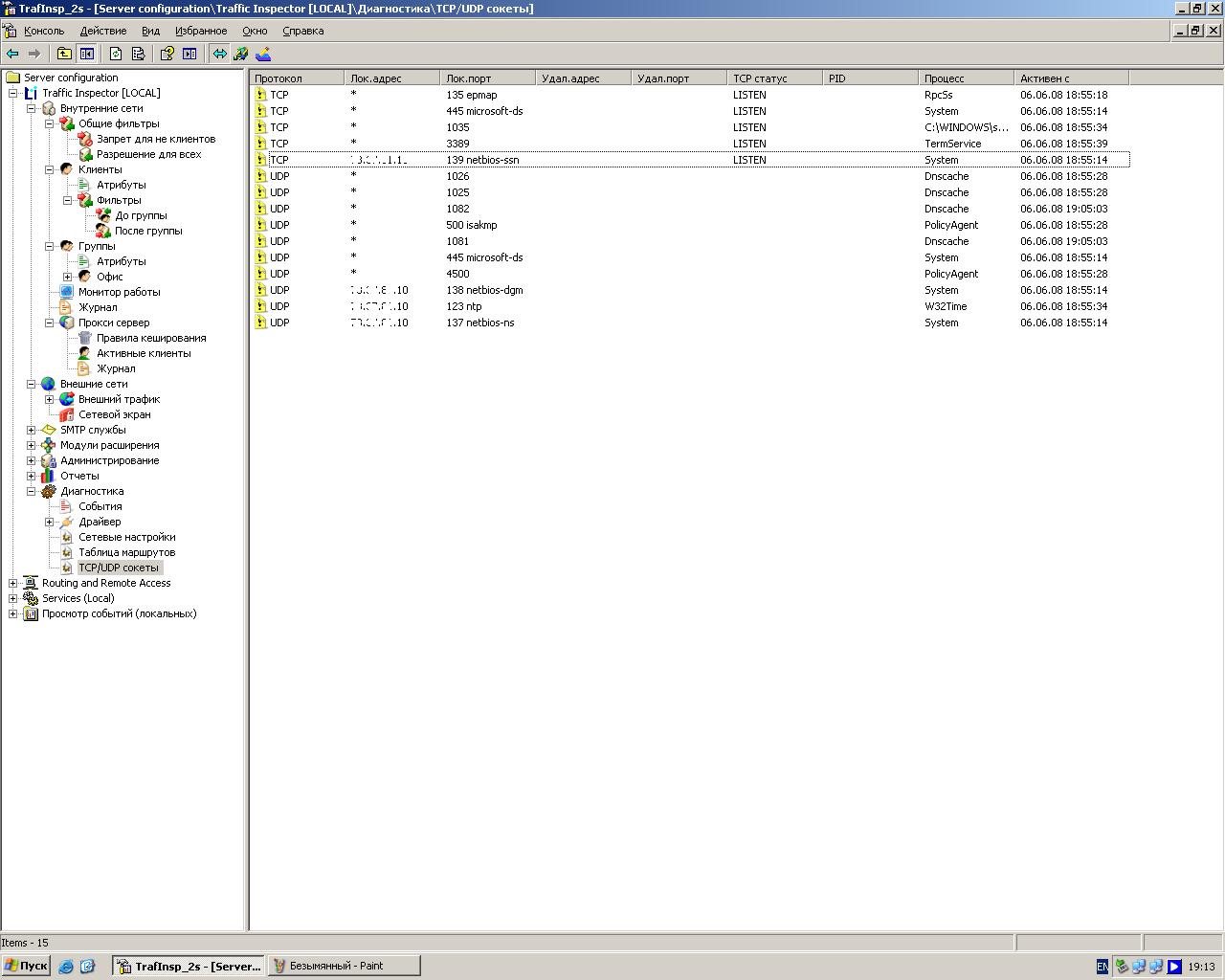Click the Up one level folder icon
The height and width of the screenshot is (980, 1225).
64,54
